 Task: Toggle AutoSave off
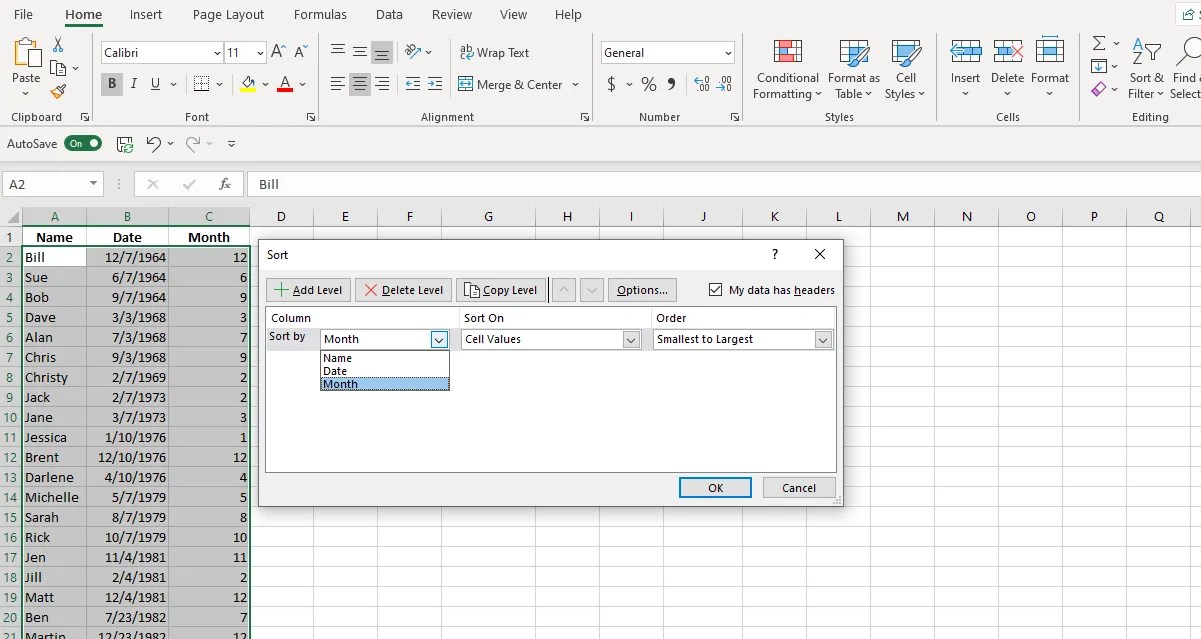83,143
